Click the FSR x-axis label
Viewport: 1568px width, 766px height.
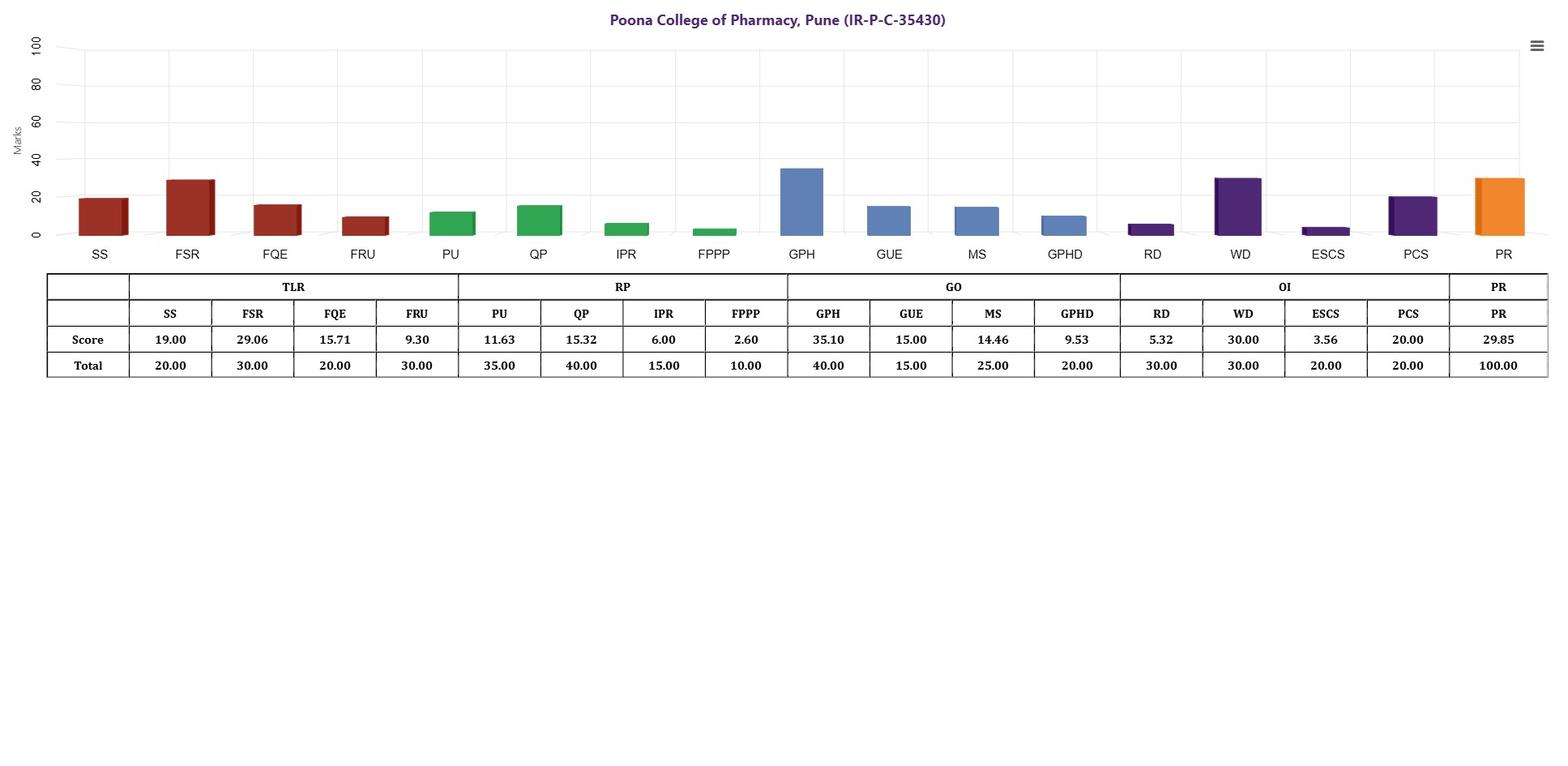tap(187, 255)
